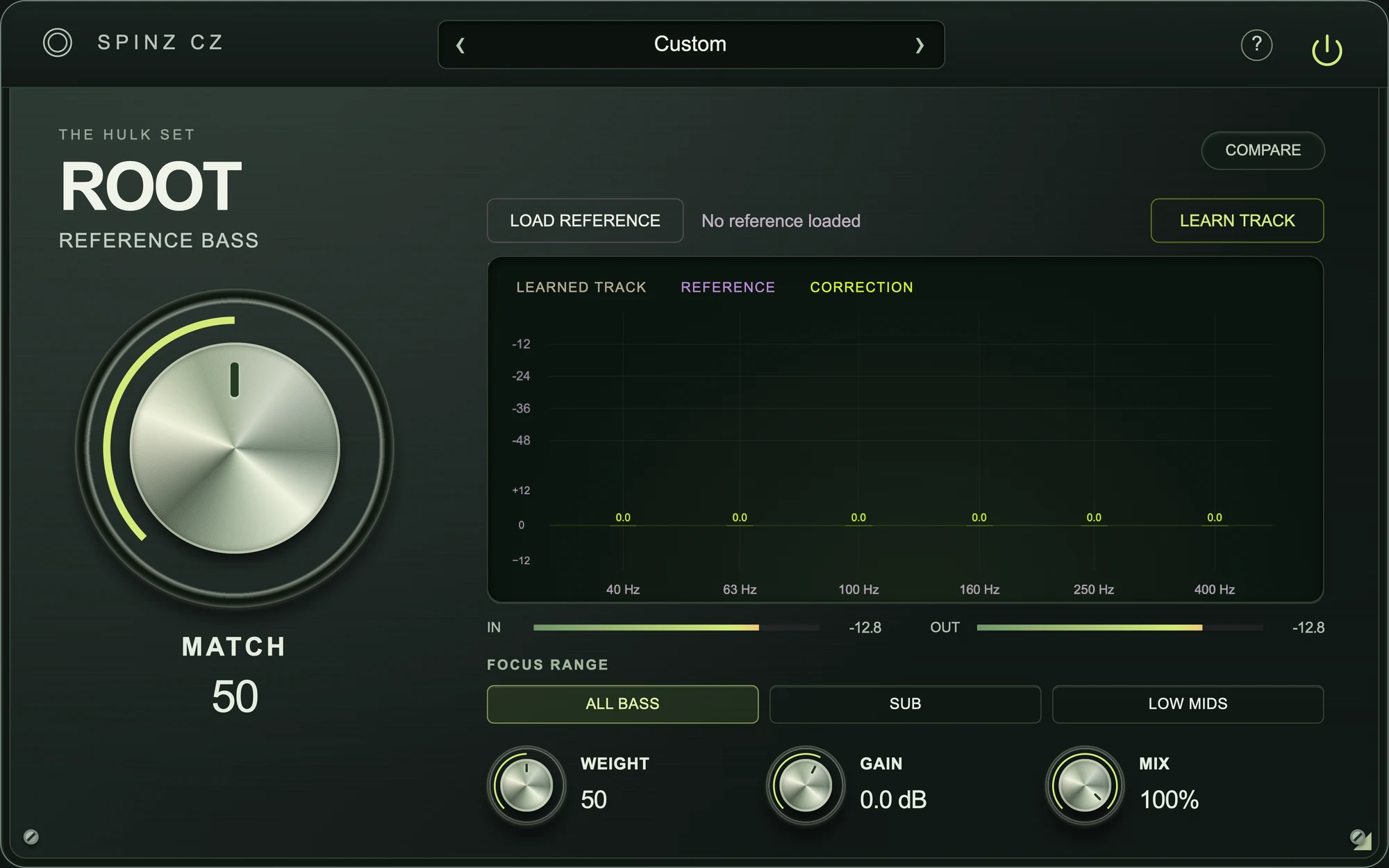
Task: Click the OUT meter reading -12.8
Action: (1308, 628)
